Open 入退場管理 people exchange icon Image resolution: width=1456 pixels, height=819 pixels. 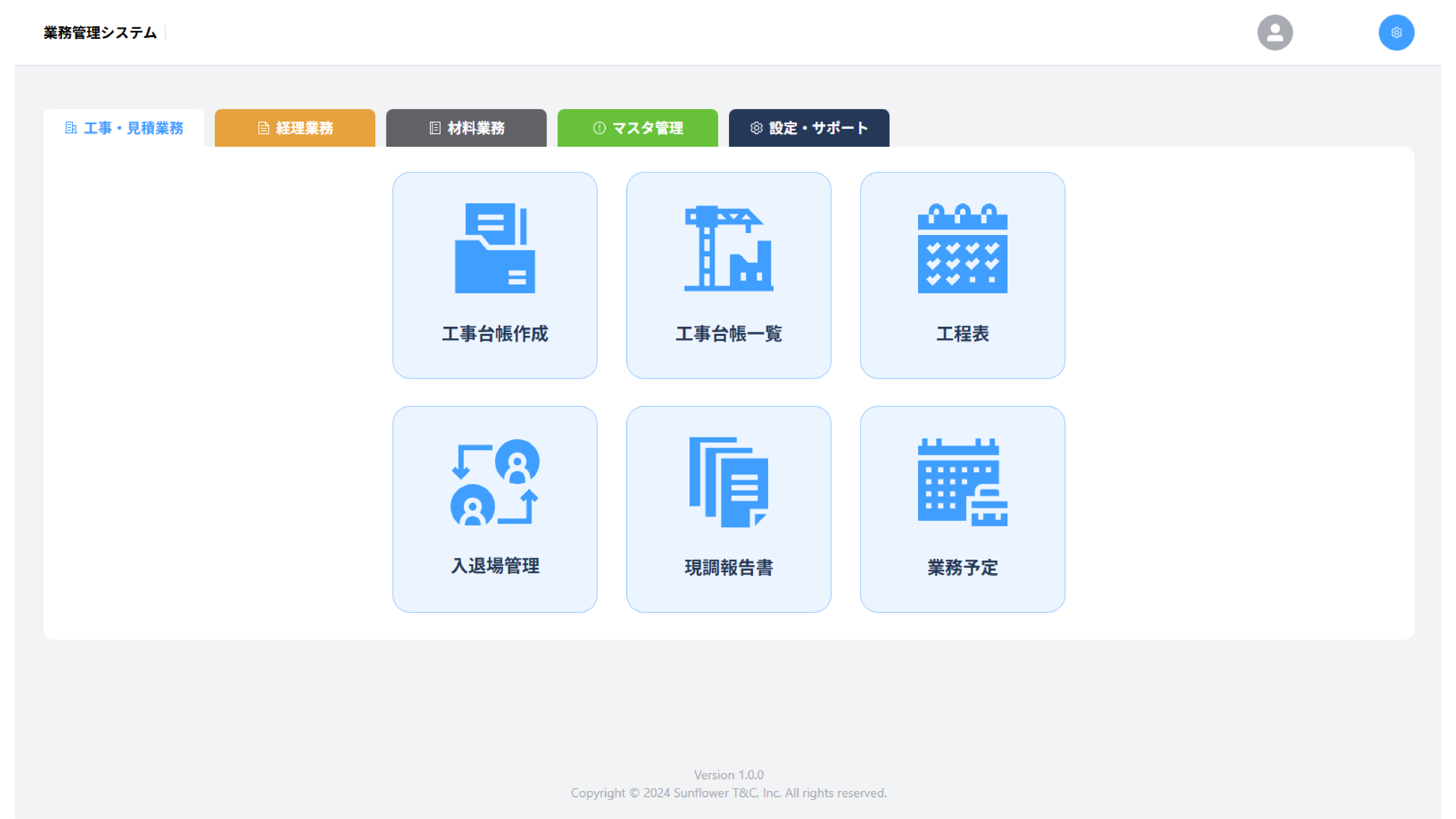[x=494, y=482]
